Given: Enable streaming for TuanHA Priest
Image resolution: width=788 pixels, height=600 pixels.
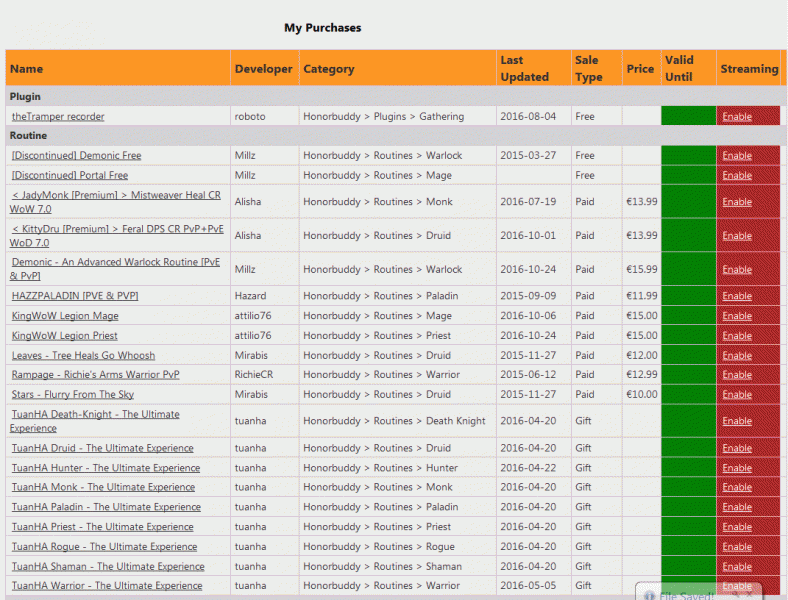Looking at the screenshot, I should (737, 527).
